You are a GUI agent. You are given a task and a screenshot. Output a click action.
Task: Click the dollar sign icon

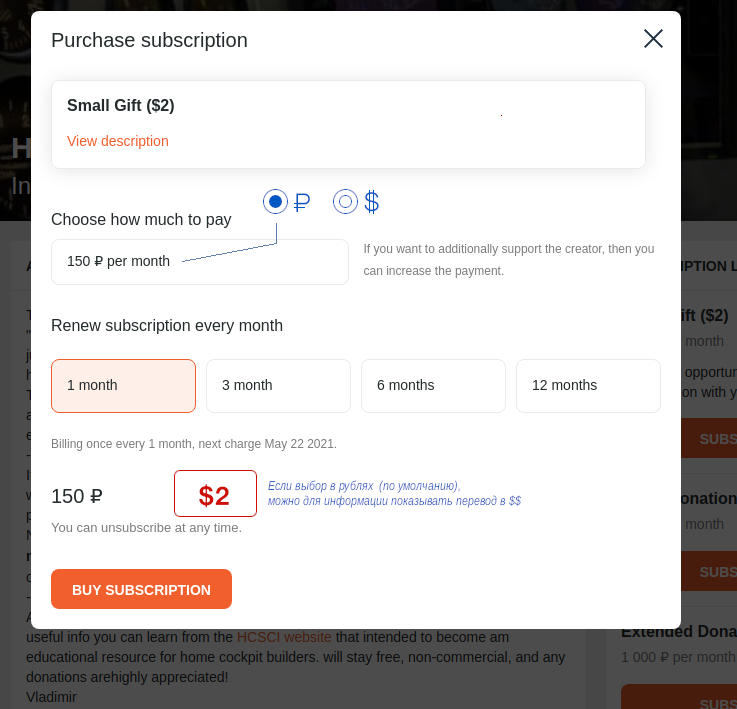pyautogui.click(x=372, y=202)
